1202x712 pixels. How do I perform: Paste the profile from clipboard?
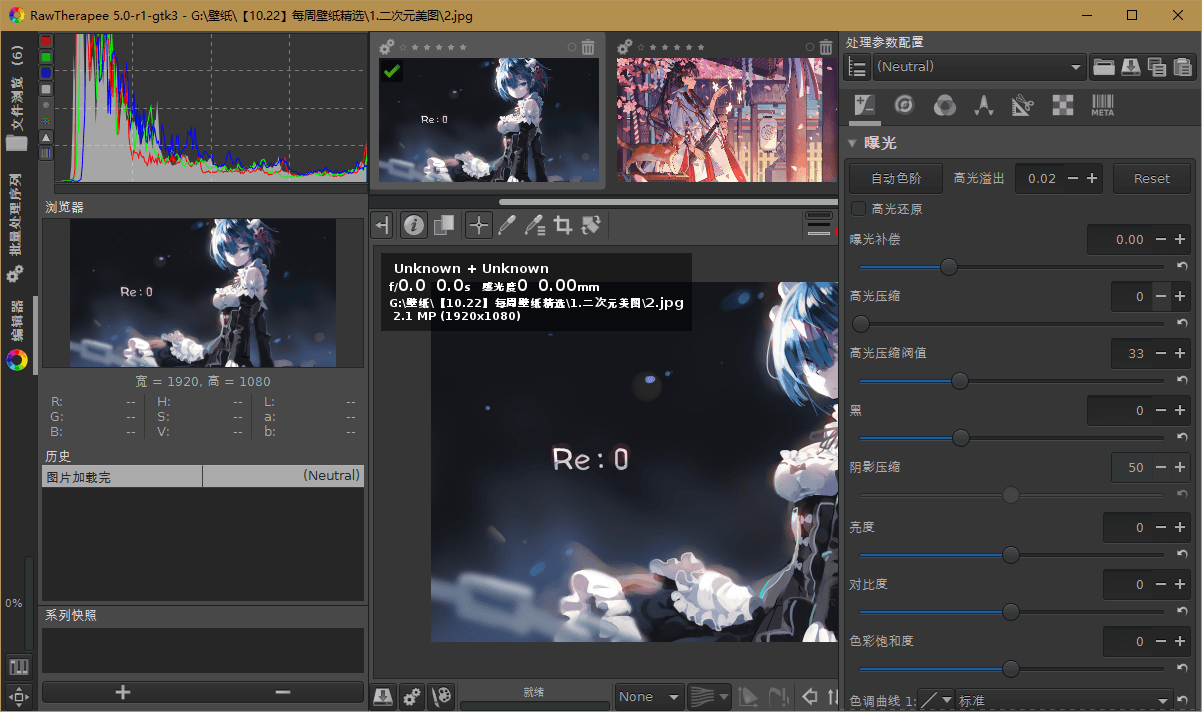pos(1183,67)
